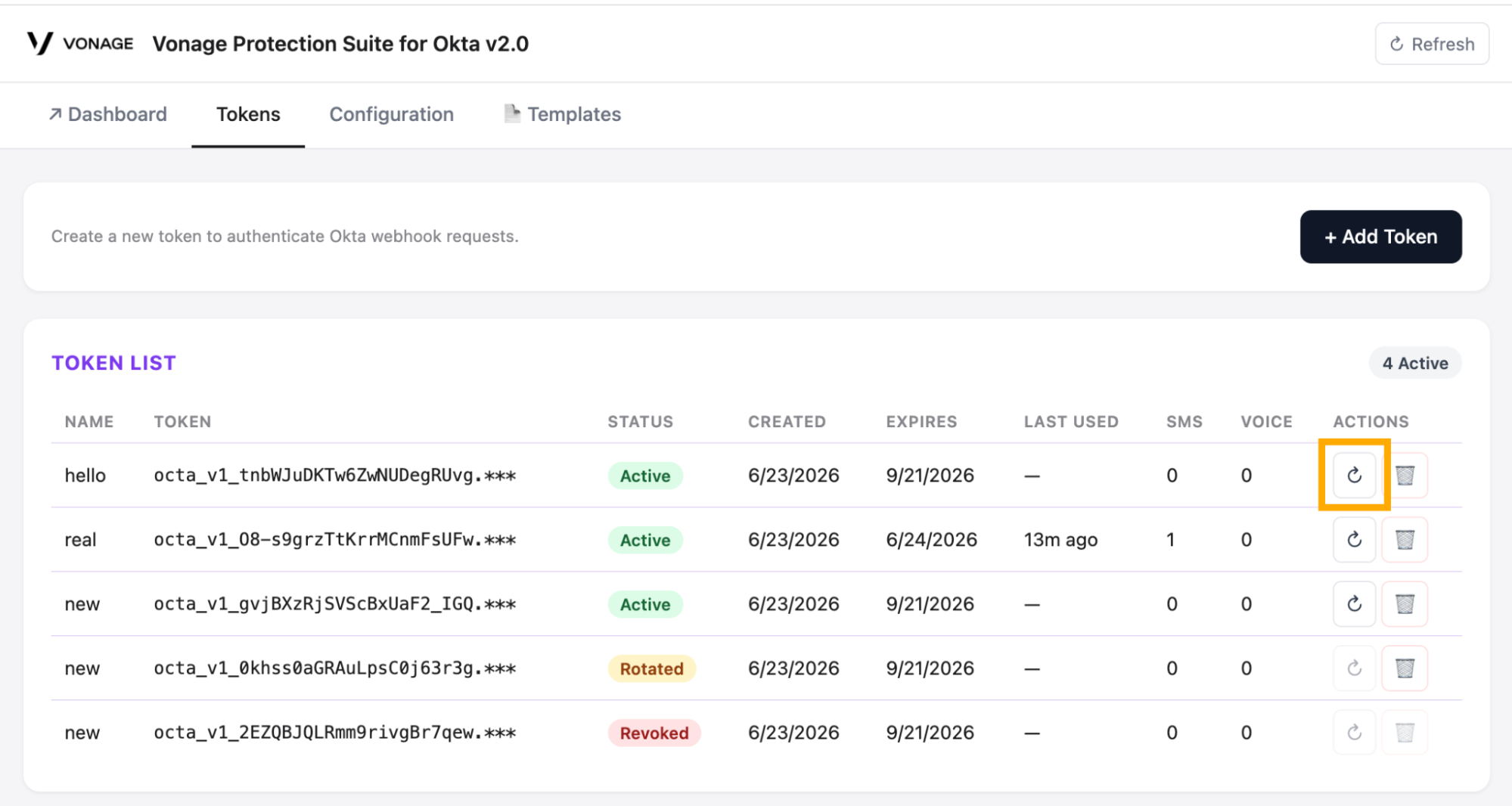1512x806 pixels.
Task: Click the dimmed rotate icon on Rotated row
Action: [x=1354, y=668]
